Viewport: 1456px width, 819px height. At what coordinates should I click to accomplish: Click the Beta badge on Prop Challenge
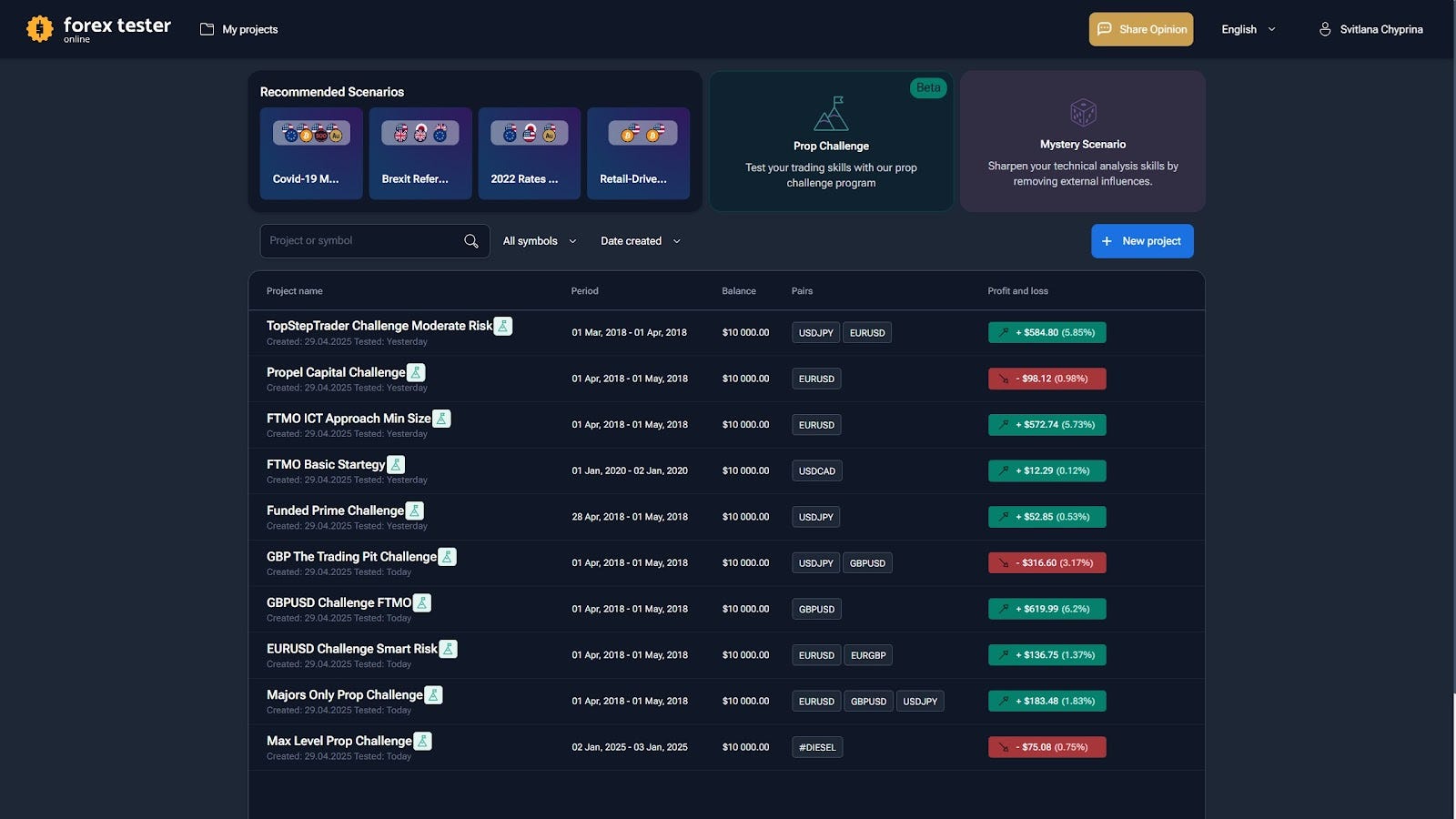click(x=928, y=87)
